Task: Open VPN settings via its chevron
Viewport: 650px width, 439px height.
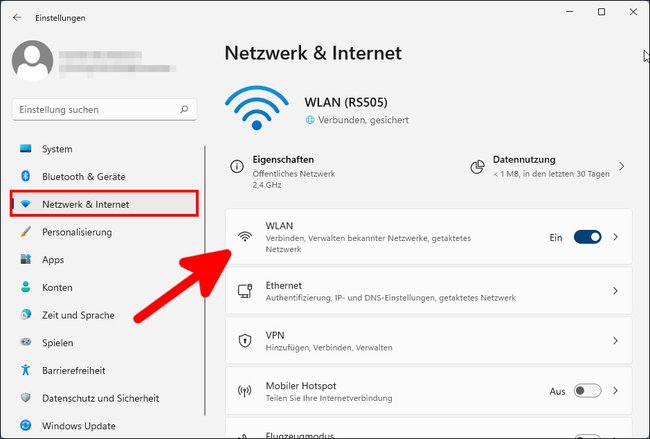Action: click(616, 341)
